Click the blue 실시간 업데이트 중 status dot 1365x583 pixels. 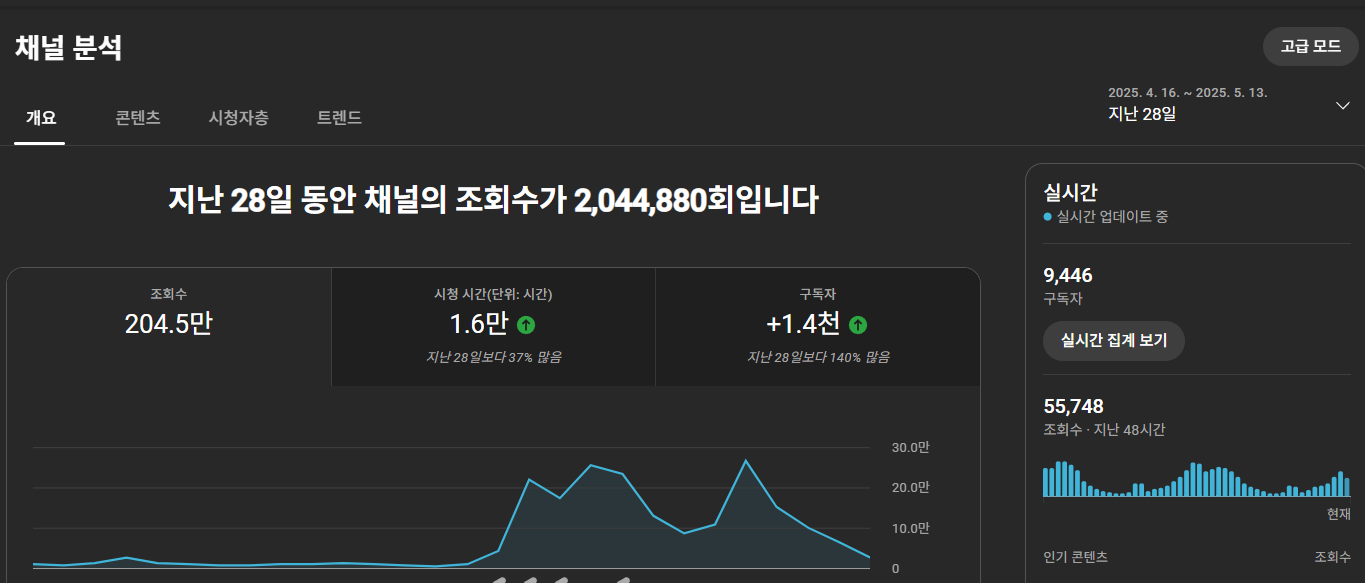tap(1047, 217)
